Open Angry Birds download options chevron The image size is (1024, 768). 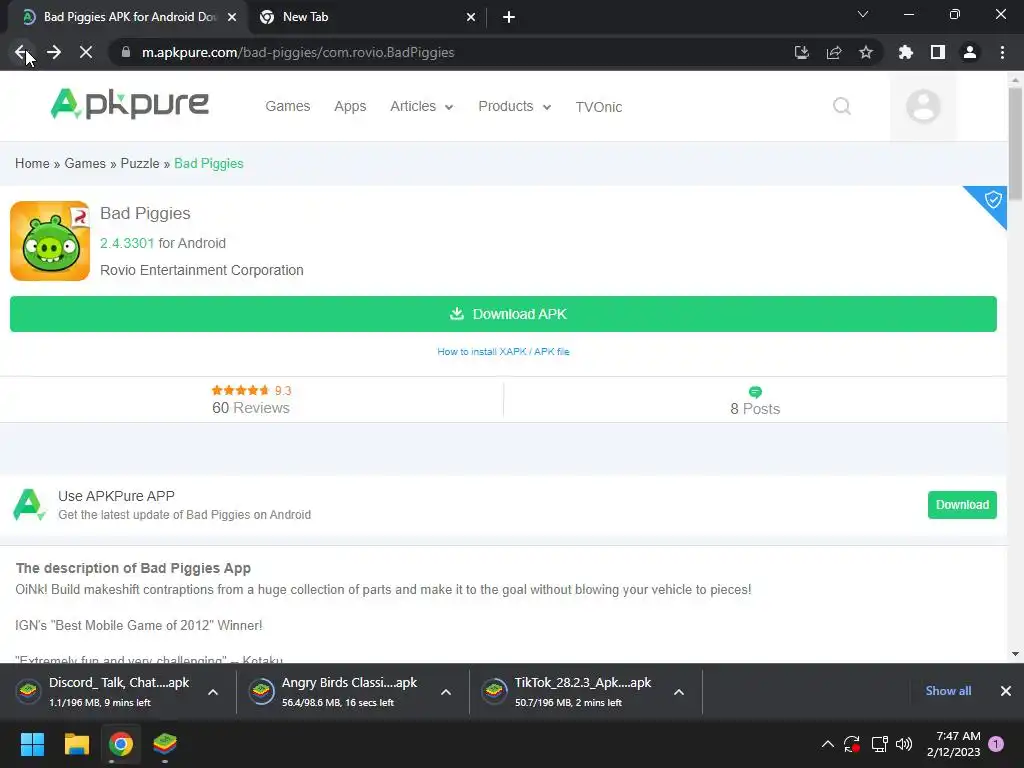pyautogui.click(x=446, y=692)
